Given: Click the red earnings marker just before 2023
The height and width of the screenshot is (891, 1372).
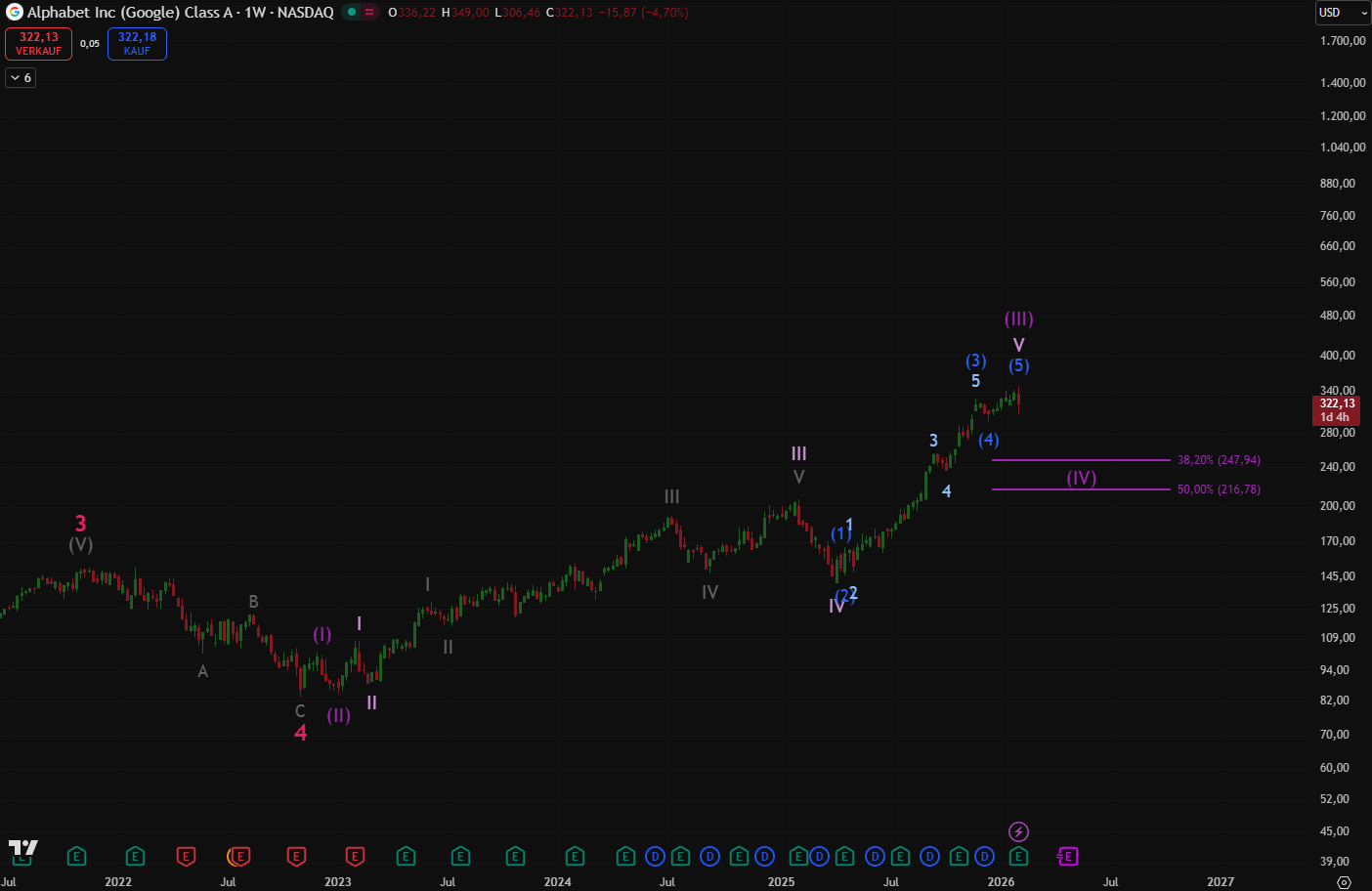Looking at the screenshot, I should click(296, 857).
